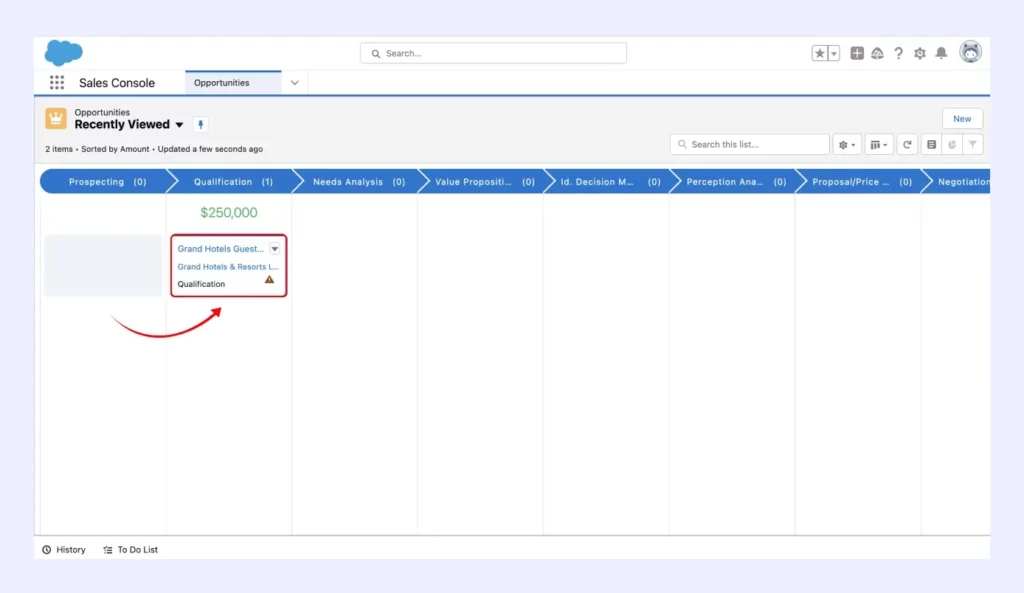Open the App Launcher grid icon
Image resolution: width=1024 pixels, height=593 pixels.
click(57, 82)
